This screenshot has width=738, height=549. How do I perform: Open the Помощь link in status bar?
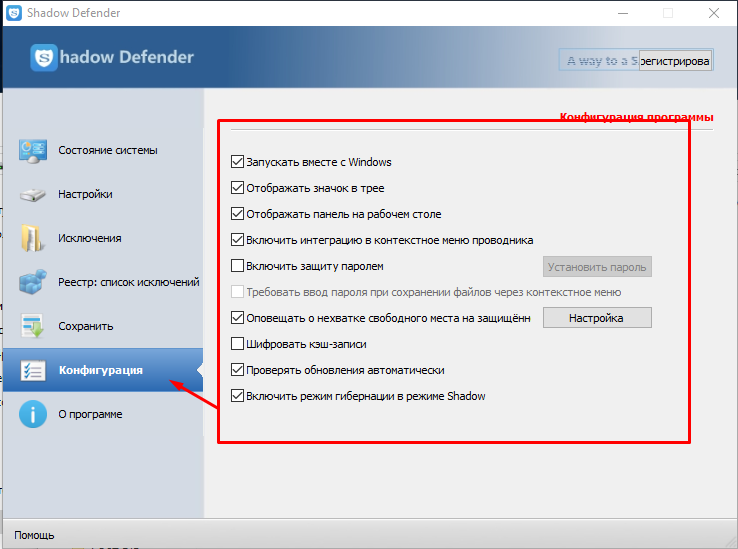pyautogui.click(x=34, y=535)
